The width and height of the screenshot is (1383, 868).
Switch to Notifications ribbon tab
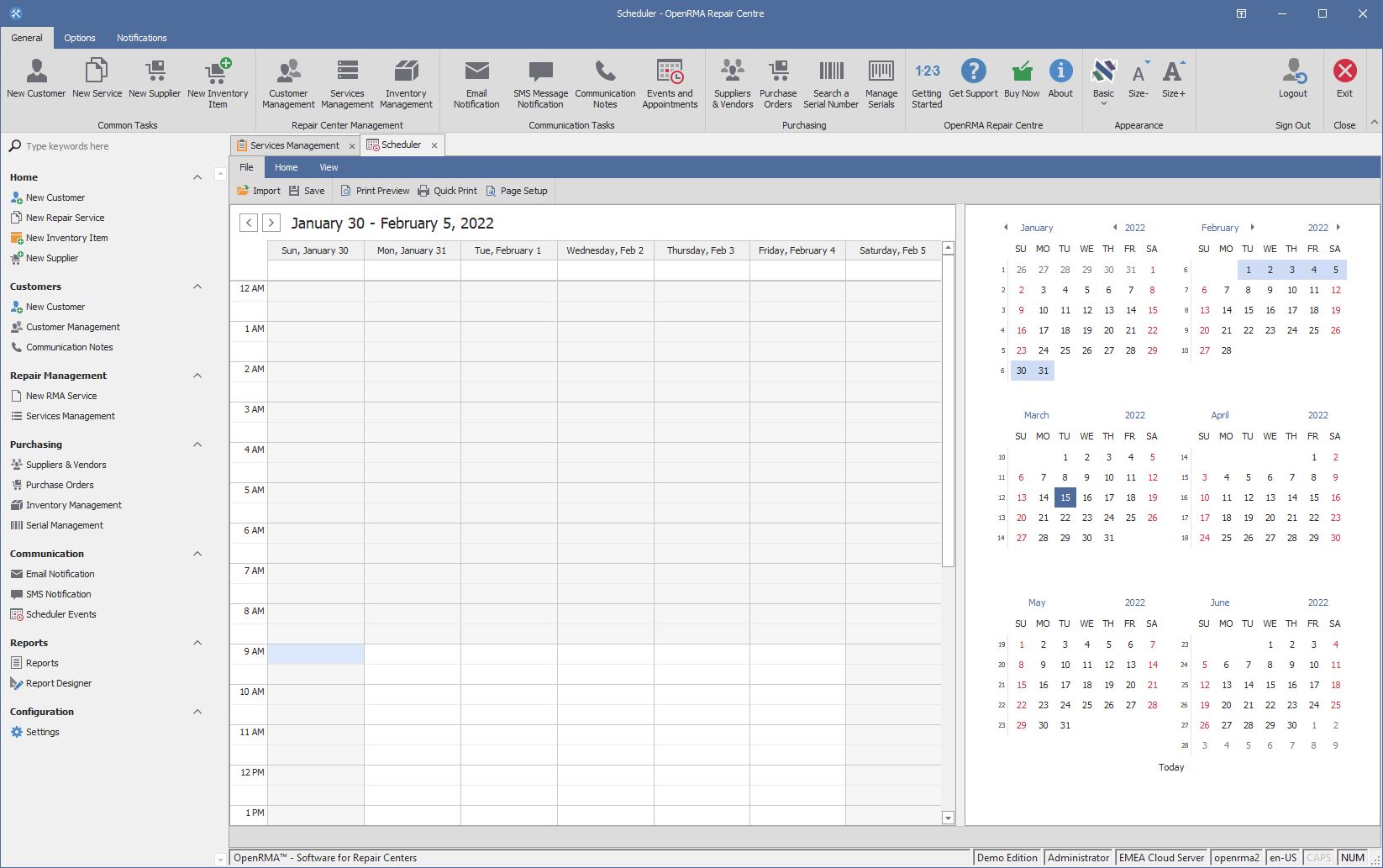tap(141, 38)
